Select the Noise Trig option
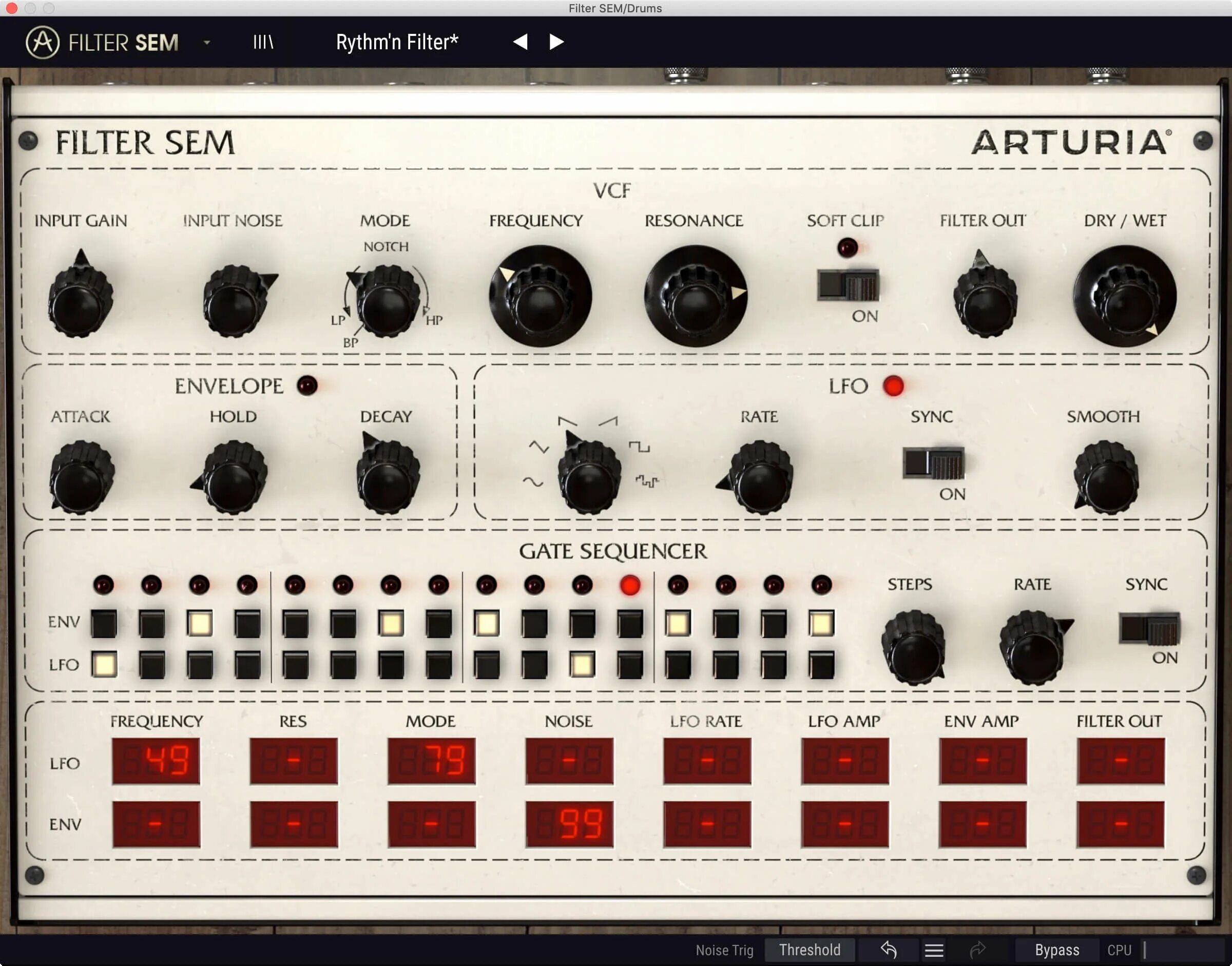The width and height of the screenshot is (1232, 966). (724, 950)
